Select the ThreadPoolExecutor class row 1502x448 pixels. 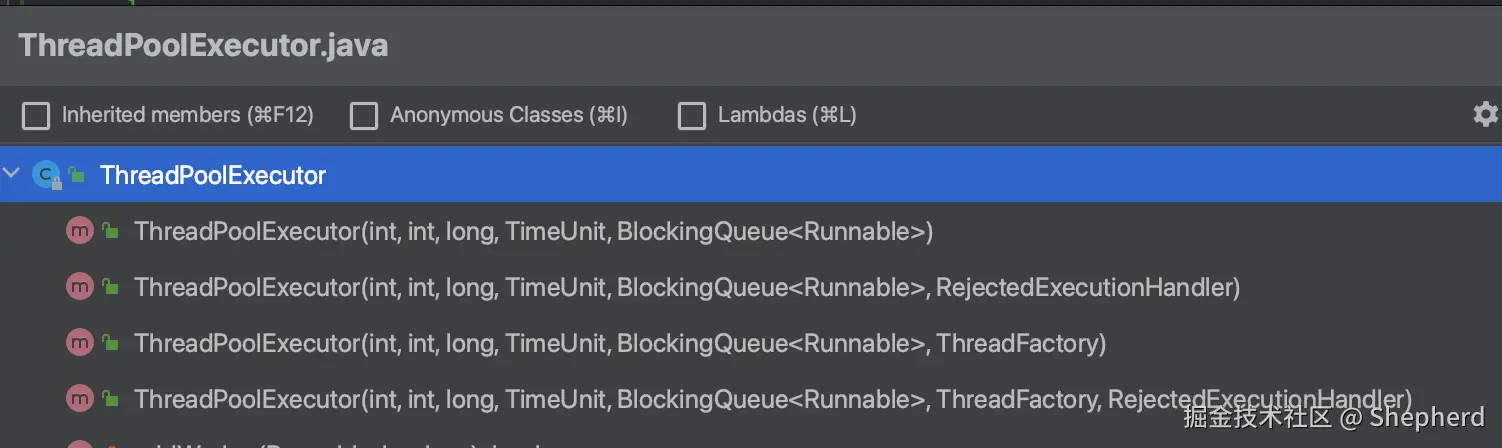[213, 175]
